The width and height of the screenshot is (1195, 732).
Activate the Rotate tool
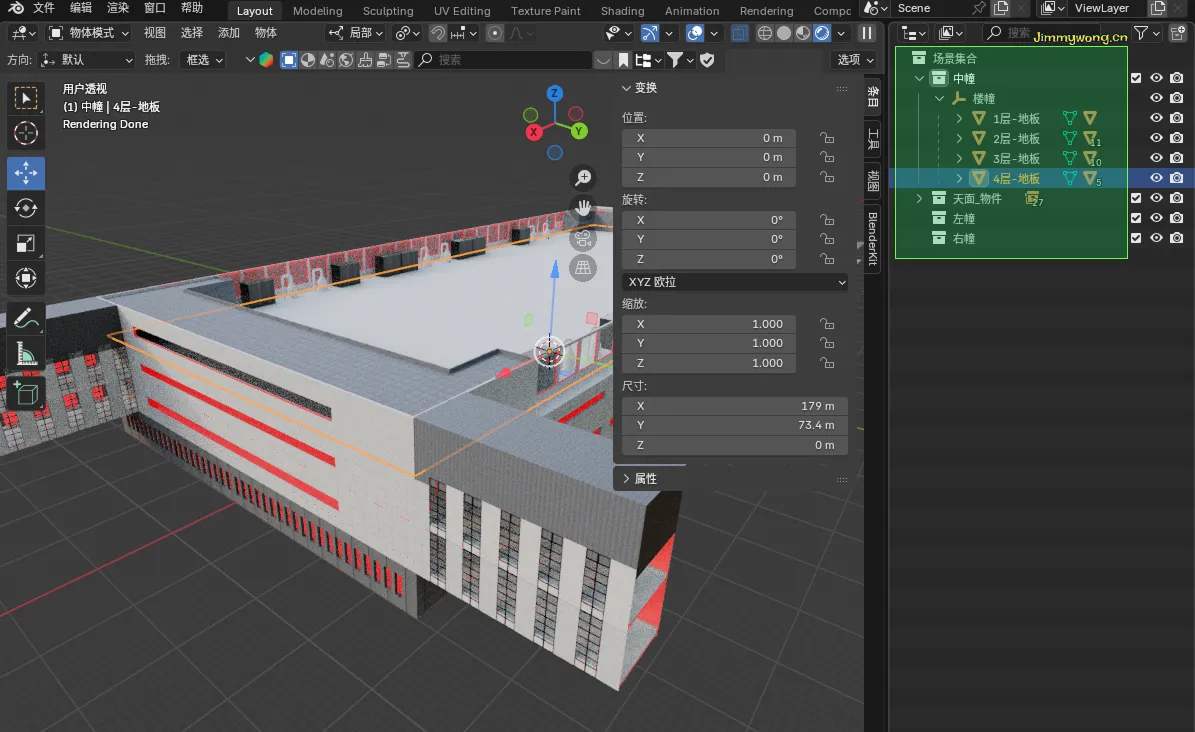click(x=26, y=208)
